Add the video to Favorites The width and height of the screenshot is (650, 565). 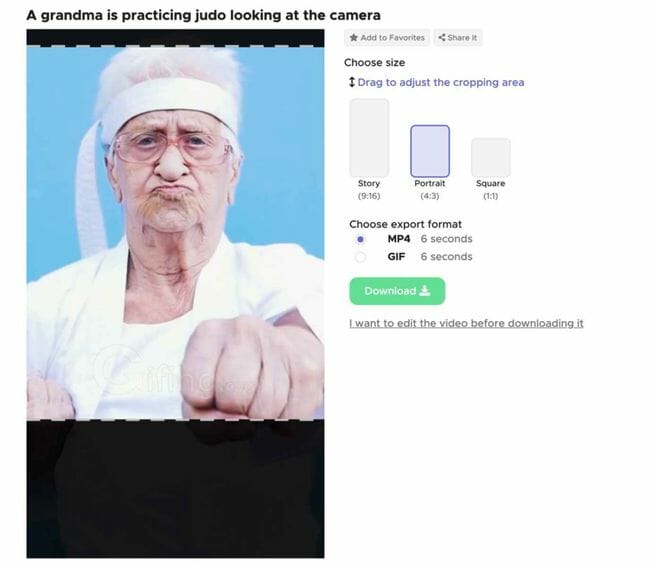coord(387,38)
